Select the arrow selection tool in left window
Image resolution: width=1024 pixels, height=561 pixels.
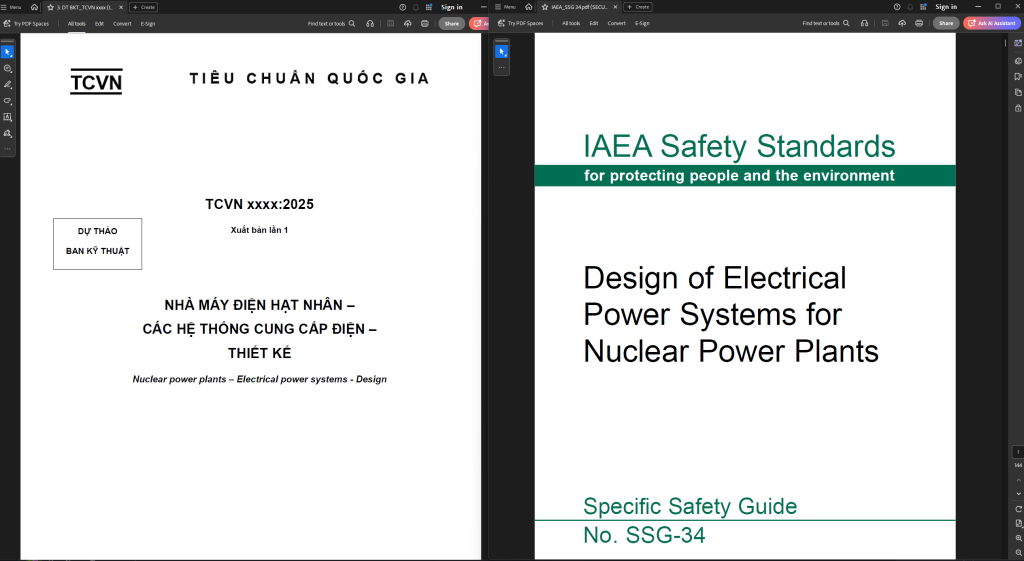point(7,52)
